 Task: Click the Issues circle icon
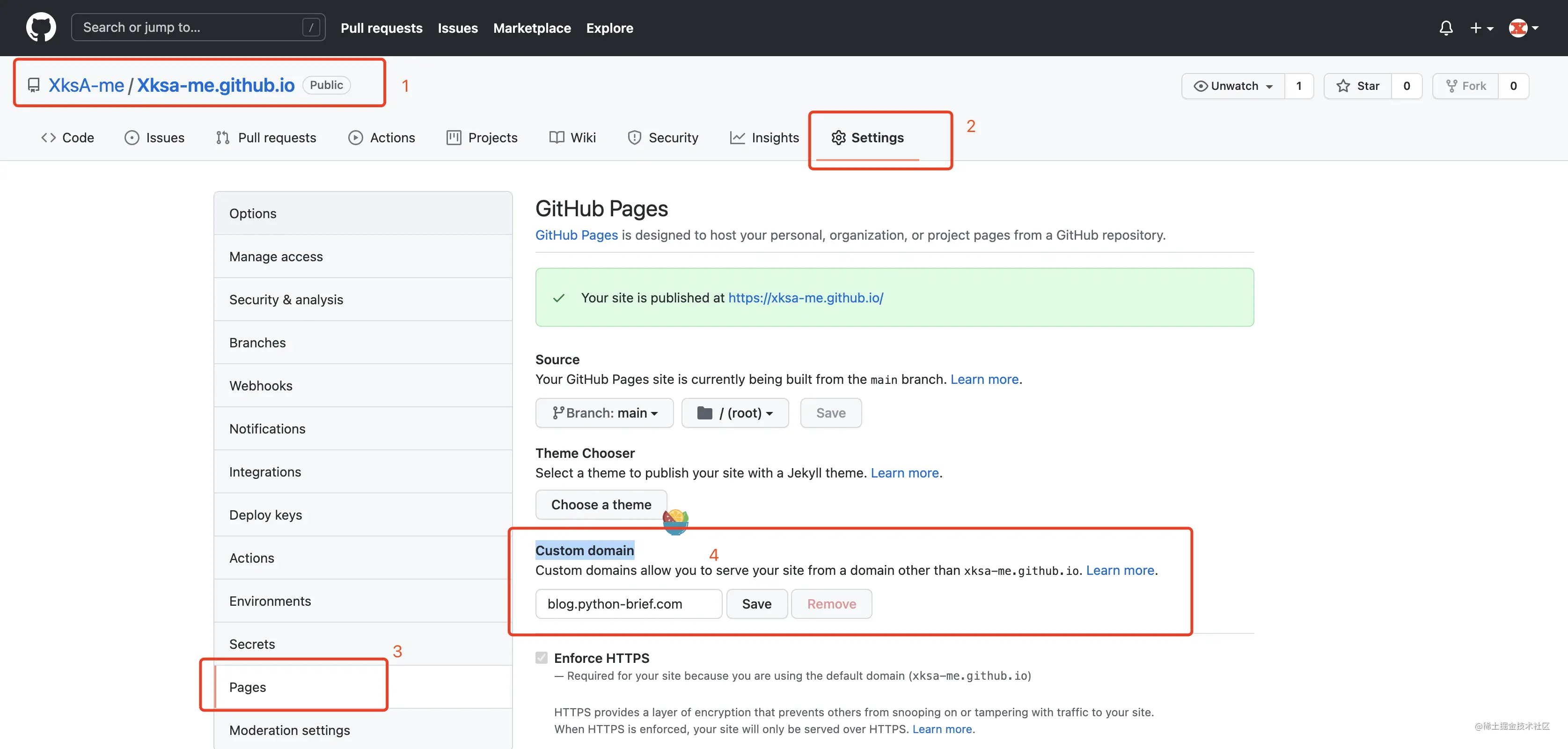pos(132,138)
